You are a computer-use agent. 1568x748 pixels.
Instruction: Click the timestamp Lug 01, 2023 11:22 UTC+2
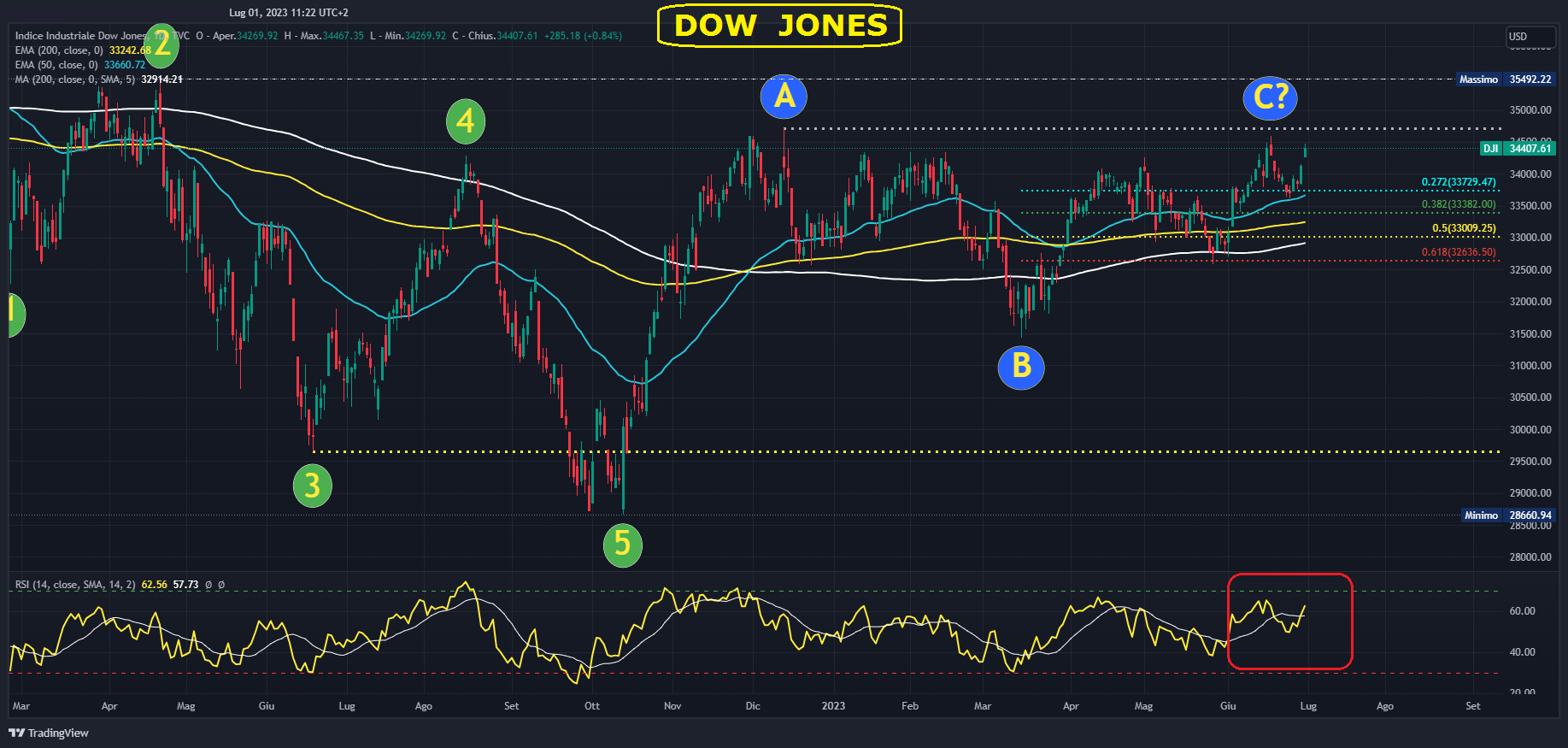[x=289, y=13]
